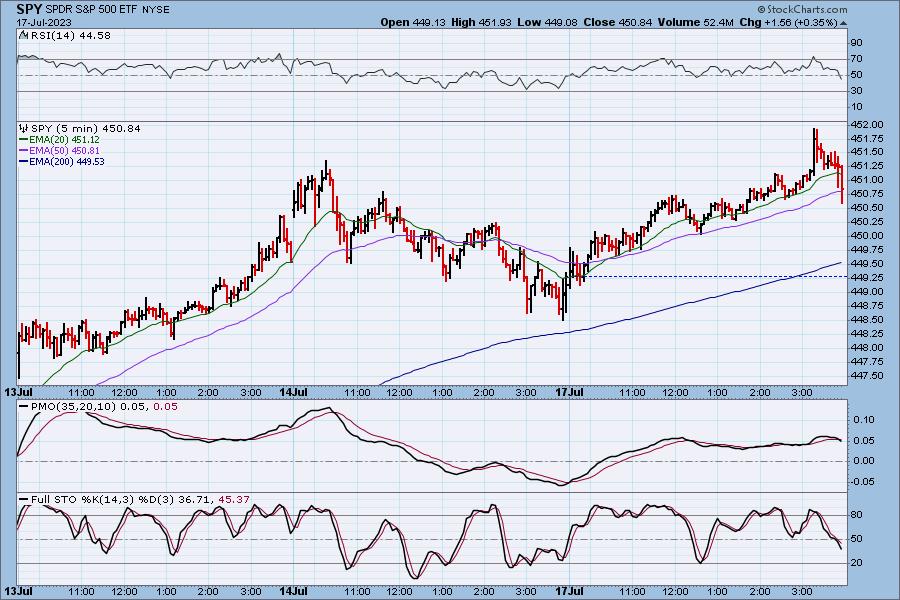Click the Low value 449.08
The image size is (900, 600).
coord(560,22)
